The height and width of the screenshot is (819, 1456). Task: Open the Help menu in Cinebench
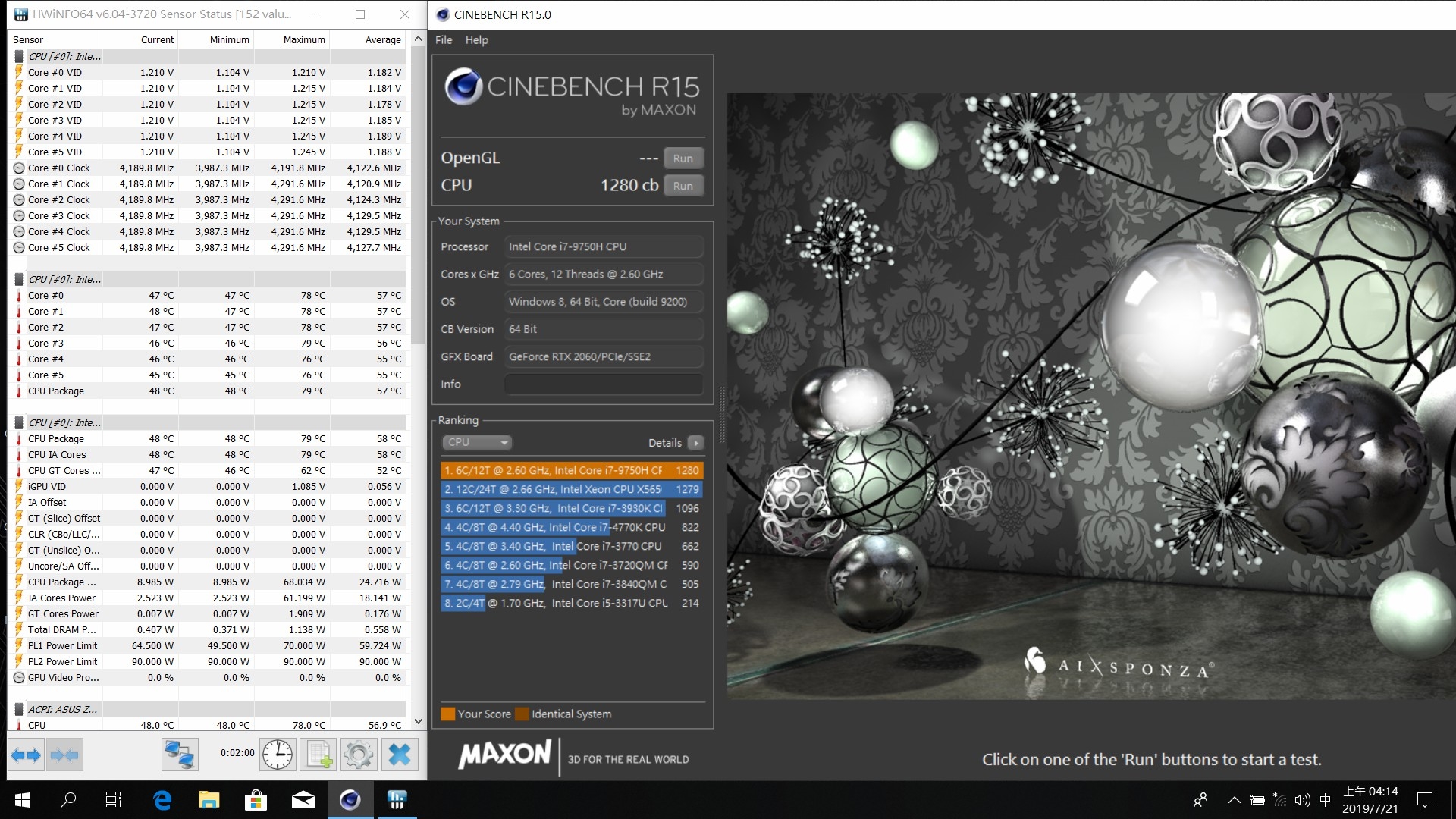pyautogui.click(x=476, y=40)
